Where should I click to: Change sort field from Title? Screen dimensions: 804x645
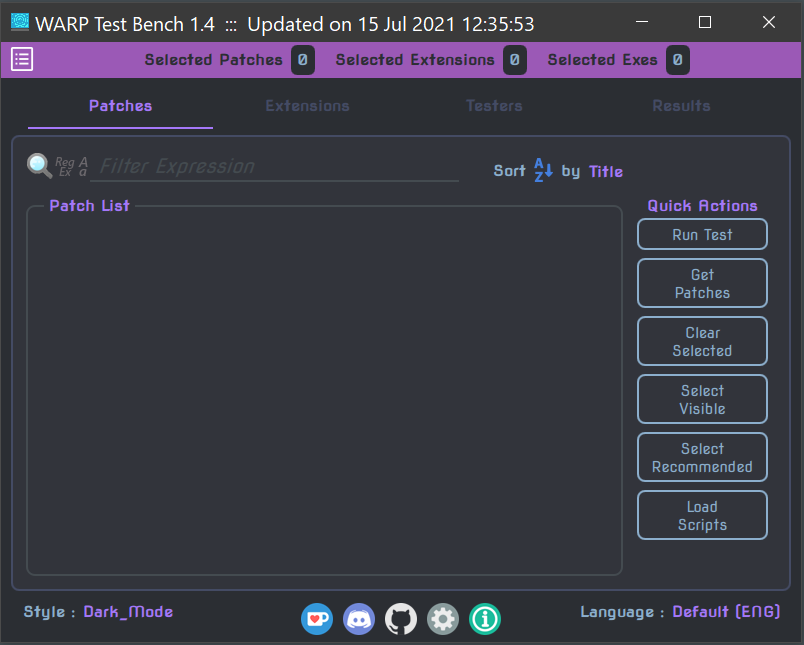[x=606, y=171]
